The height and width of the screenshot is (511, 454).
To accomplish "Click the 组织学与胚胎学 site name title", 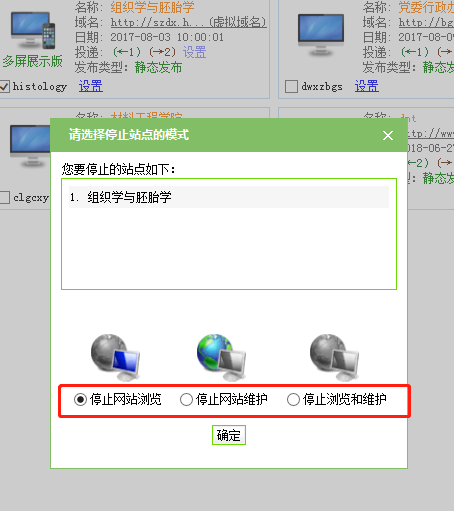I will (152, 7).
